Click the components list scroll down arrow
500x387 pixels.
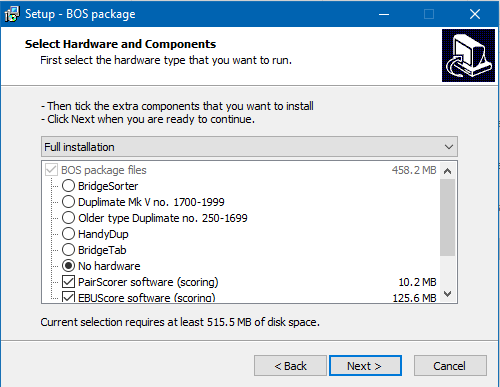point(448,294)
